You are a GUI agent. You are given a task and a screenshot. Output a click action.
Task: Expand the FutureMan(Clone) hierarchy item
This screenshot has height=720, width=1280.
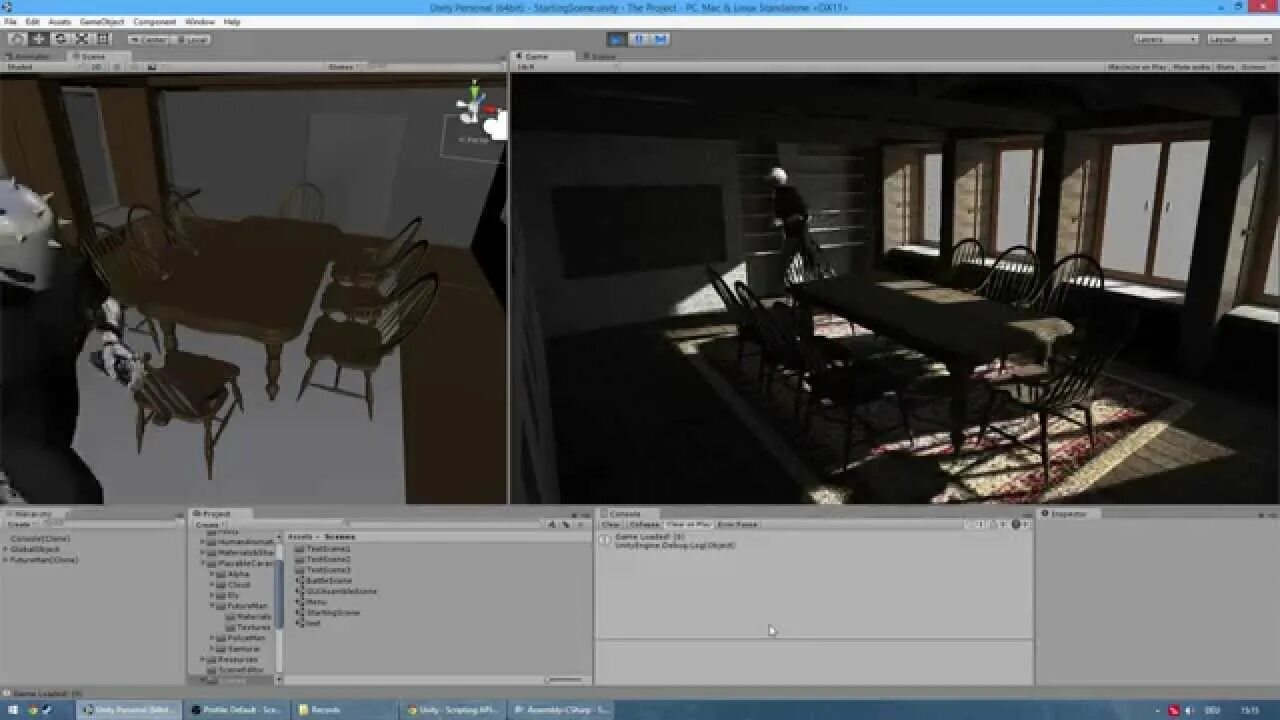click(x=6, y=559)
